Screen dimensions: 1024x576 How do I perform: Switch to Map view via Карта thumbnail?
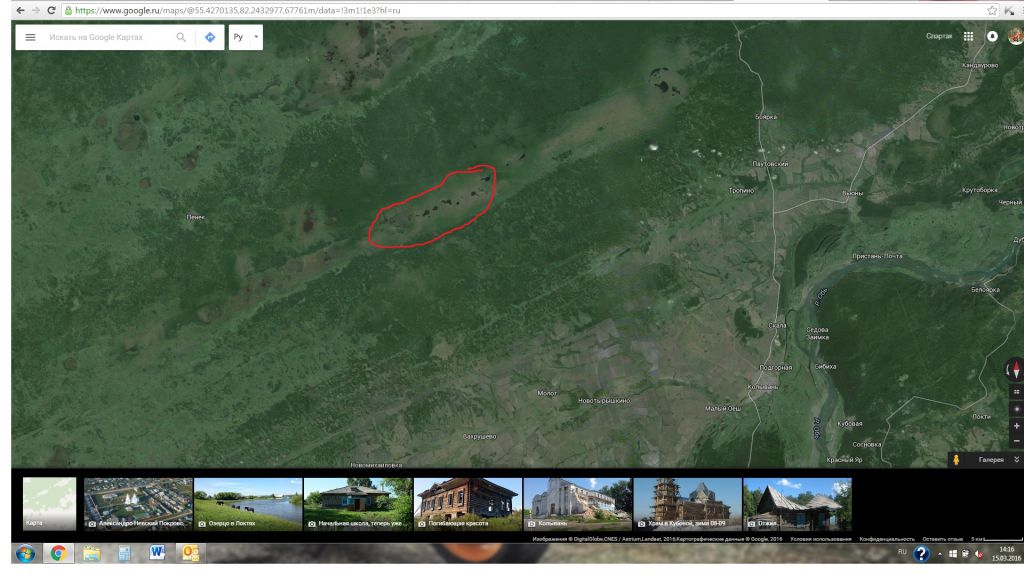(x=49, y=503)
